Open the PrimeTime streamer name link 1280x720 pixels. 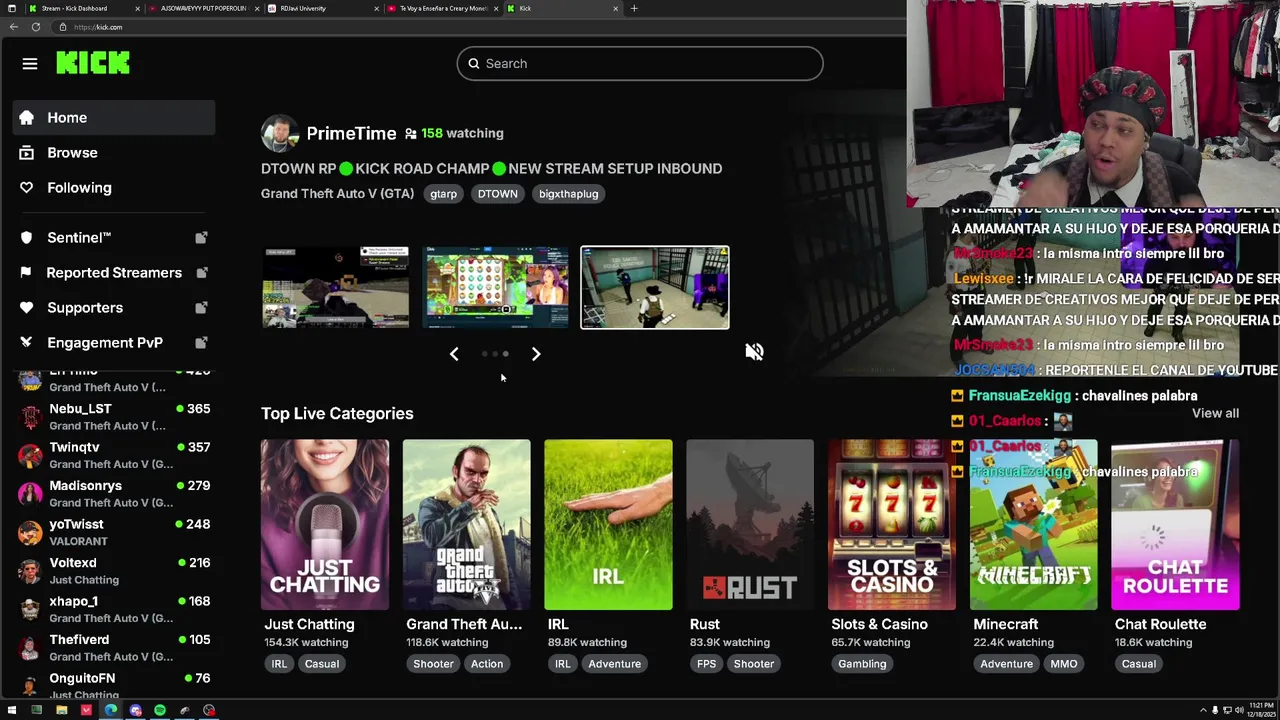pyautogui.click(x=351, y=133)
